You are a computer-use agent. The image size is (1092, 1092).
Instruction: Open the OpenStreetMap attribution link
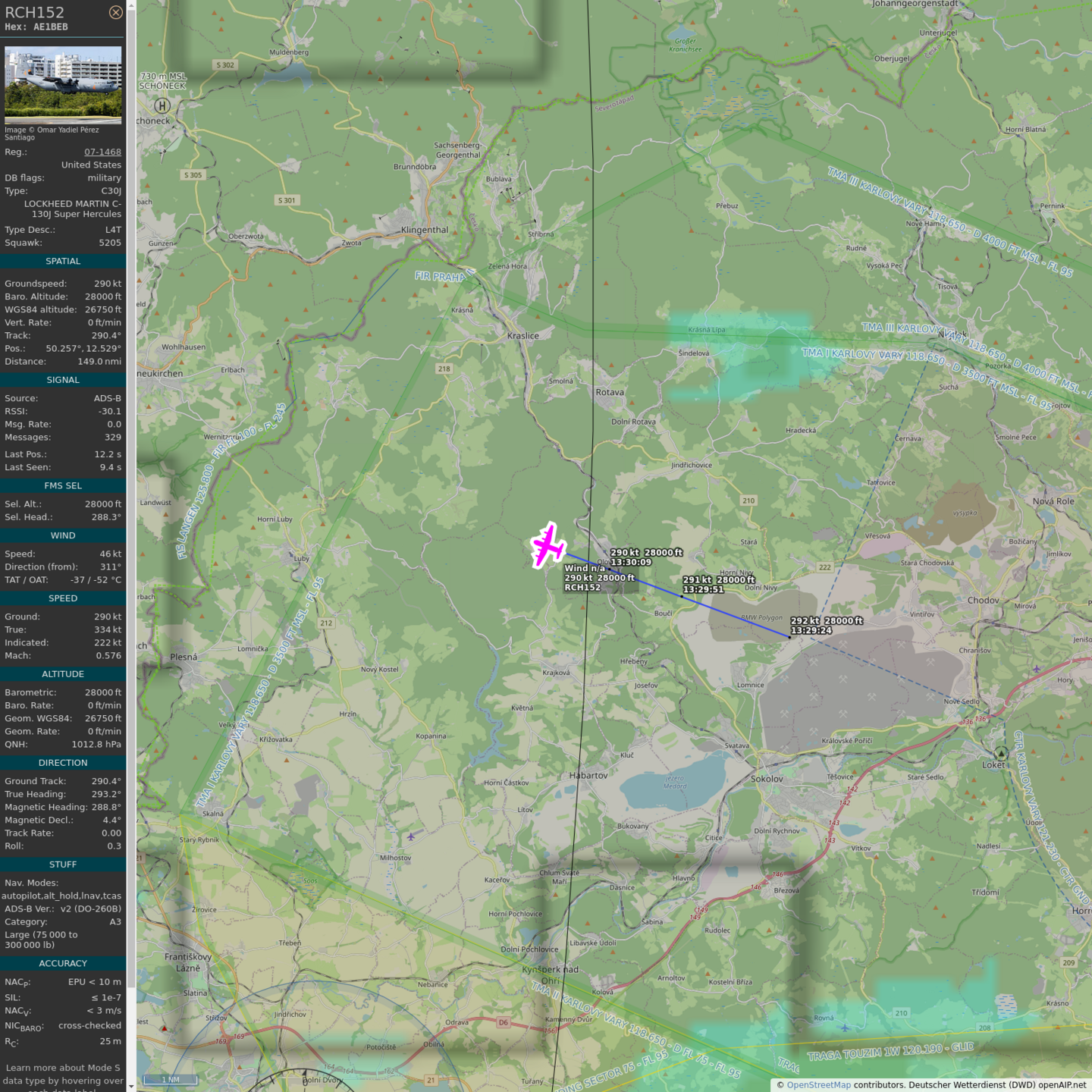pos(818,1084)
